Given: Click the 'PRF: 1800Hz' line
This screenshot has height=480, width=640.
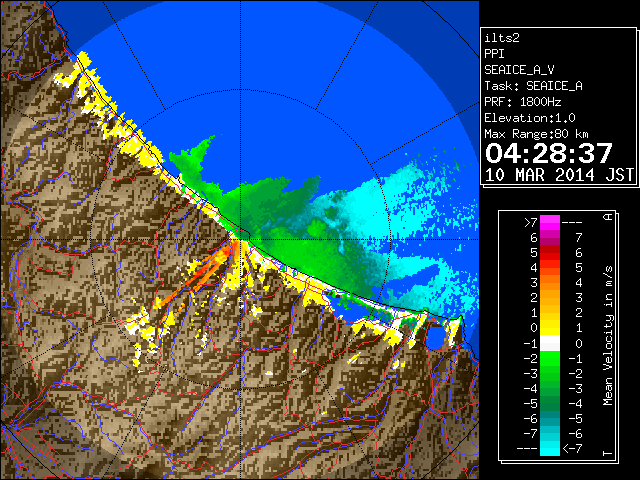Looking at the screenshot, I should pos(523,102).
